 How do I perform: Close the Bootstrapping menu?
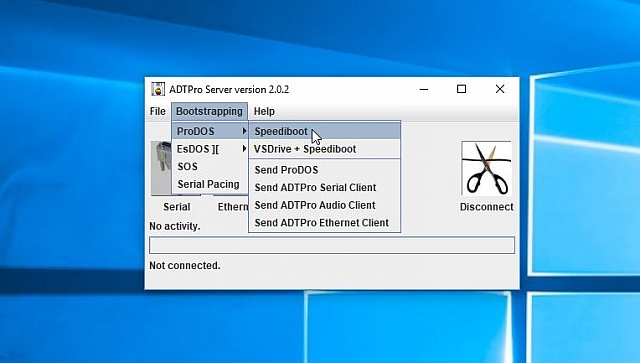coord(209,111)
